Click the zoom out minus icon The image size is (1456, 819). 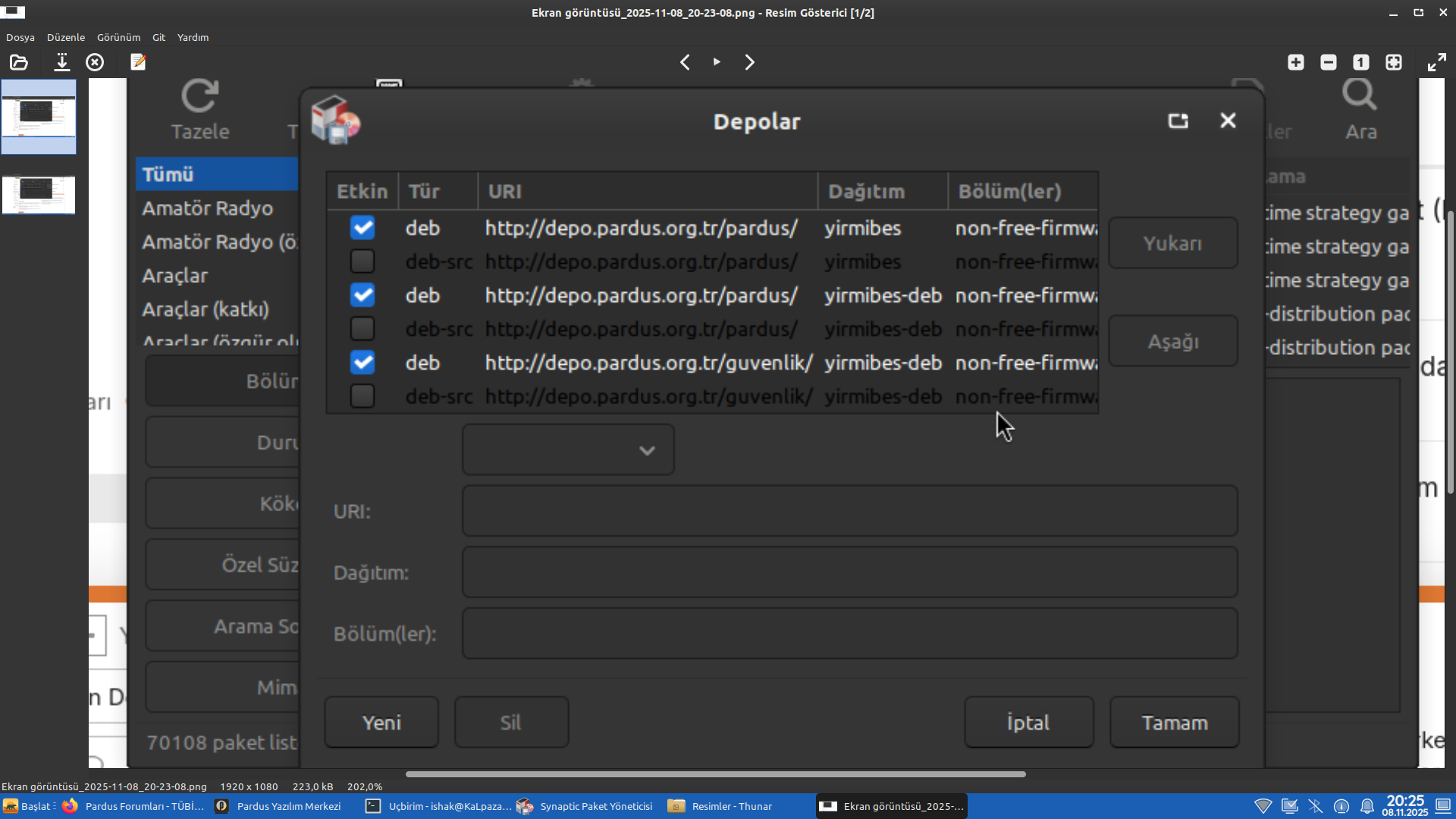click(1328, 62)
